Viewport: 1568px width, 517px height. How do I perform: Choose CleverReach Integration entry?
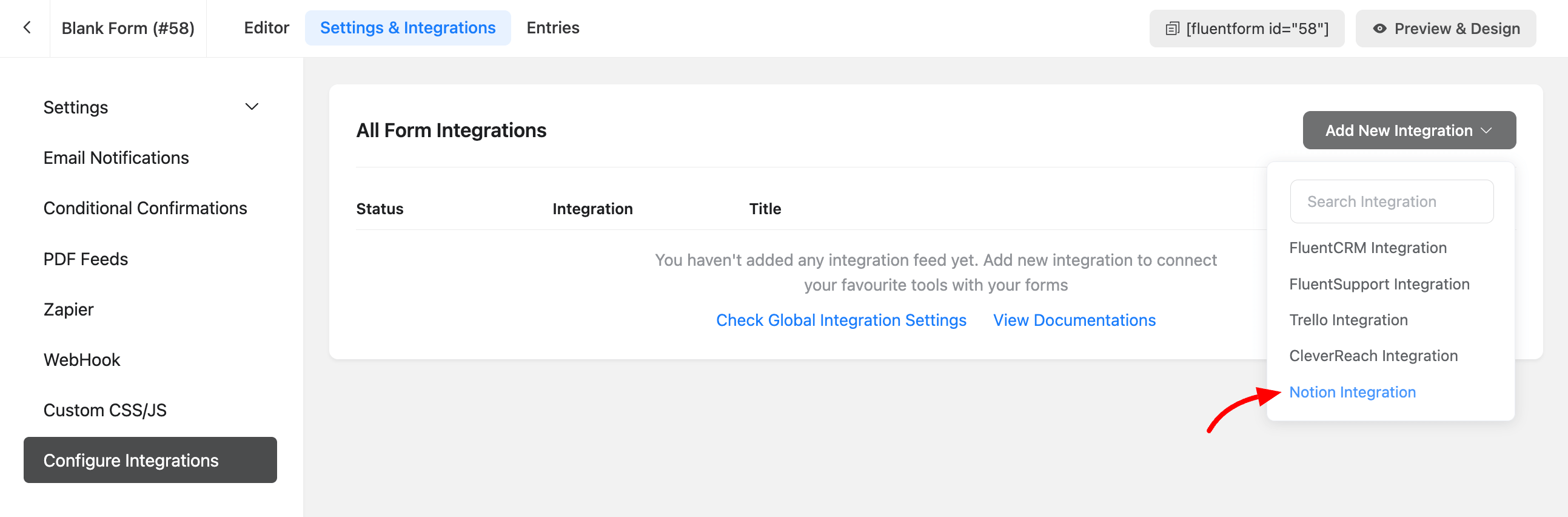[1373, 356]
